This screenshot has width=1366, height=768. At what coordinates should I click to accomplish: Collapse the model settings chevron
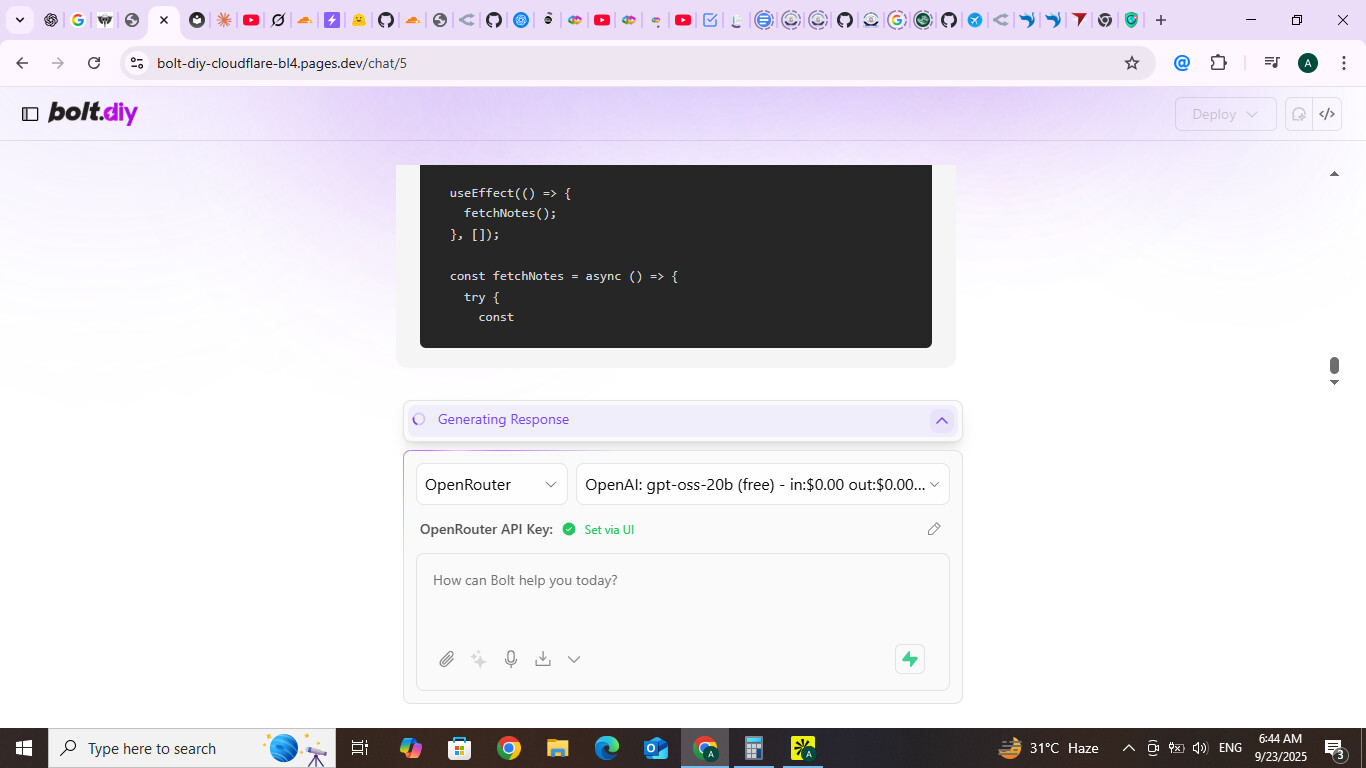[x=574, y=659]
